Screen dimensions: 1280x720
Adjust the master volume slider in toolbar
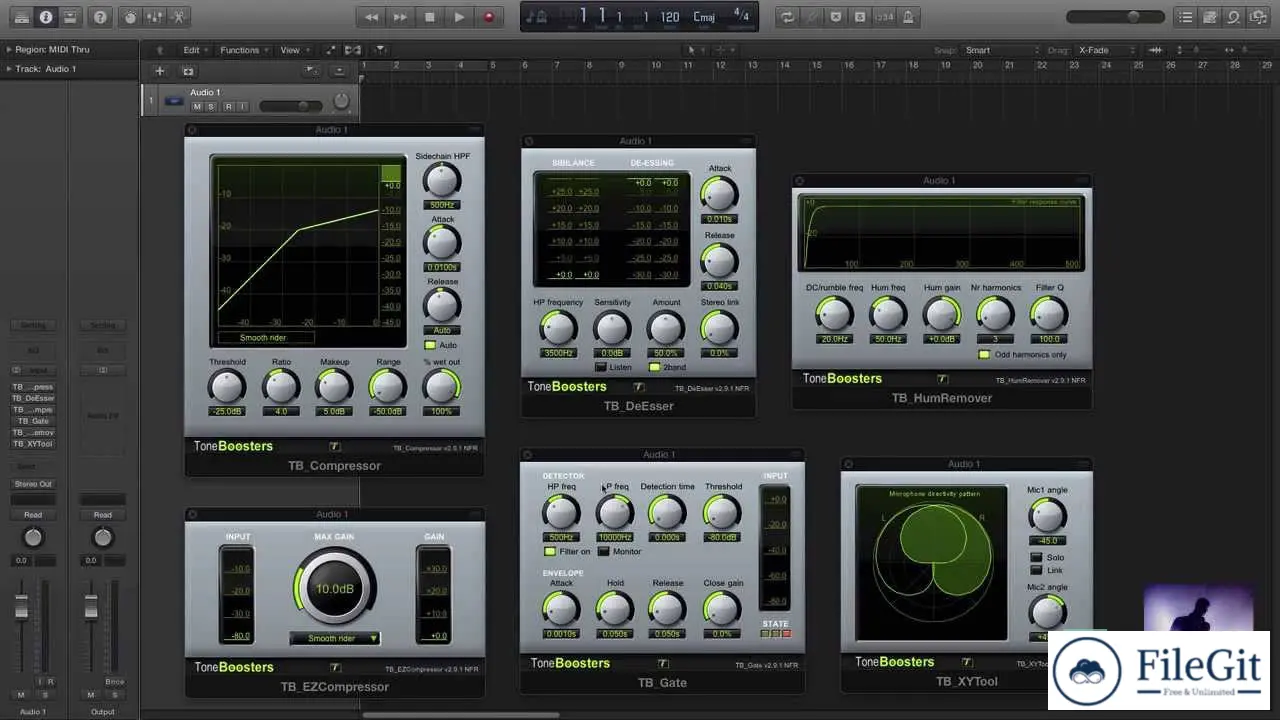pos(1116,17)
